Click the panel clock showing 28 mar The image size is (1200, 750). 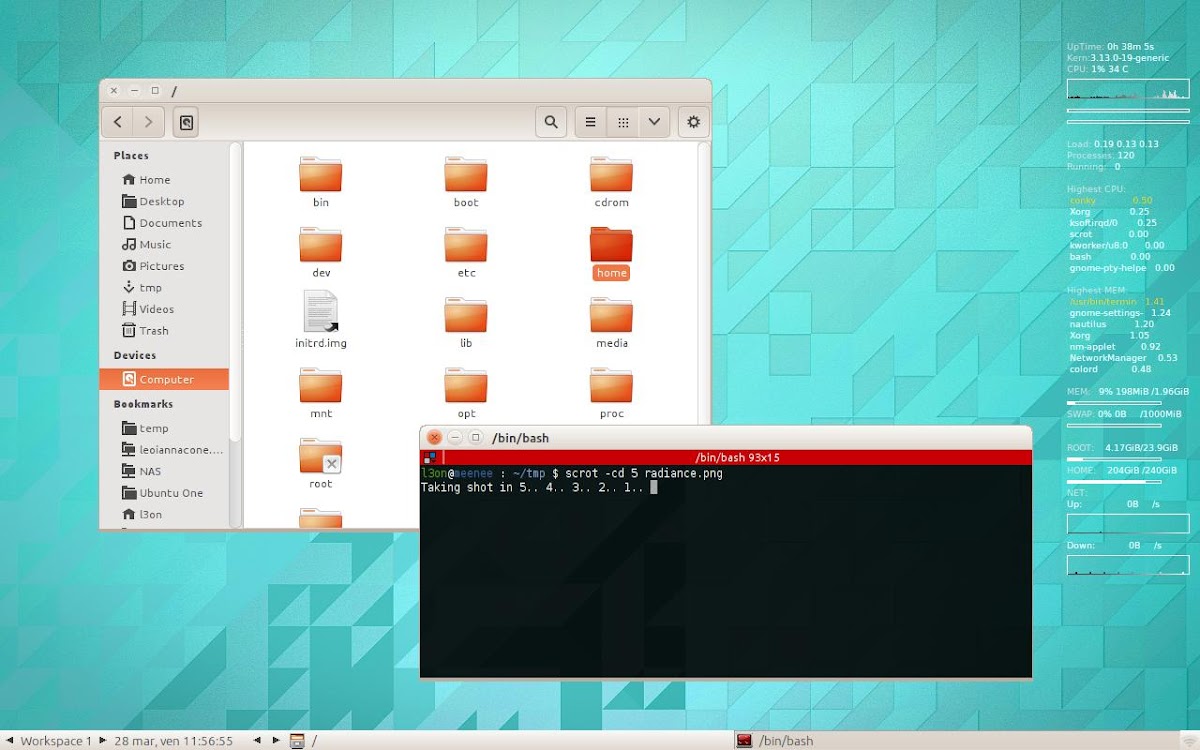point(173,741)
